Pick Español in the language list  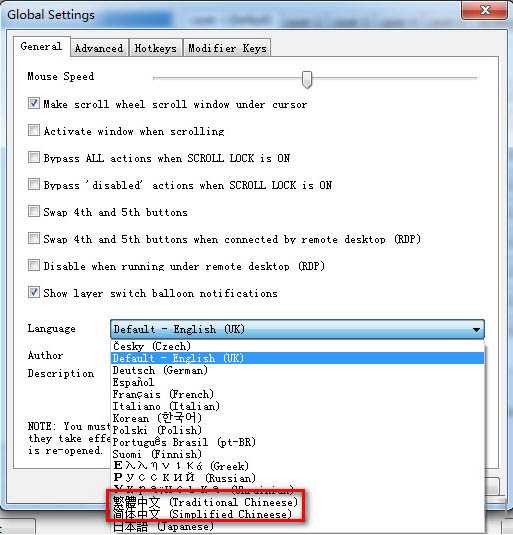click(x=297, y=382)
